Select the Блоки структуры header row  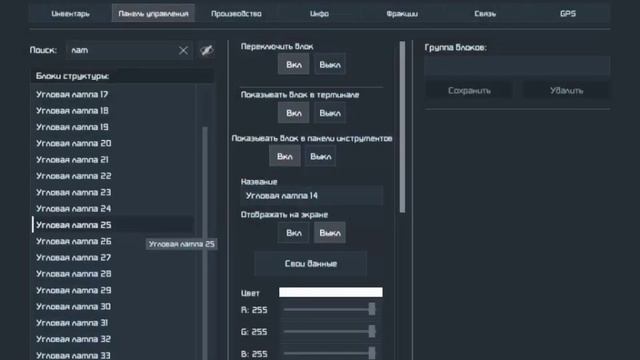(x=122, y=76)
